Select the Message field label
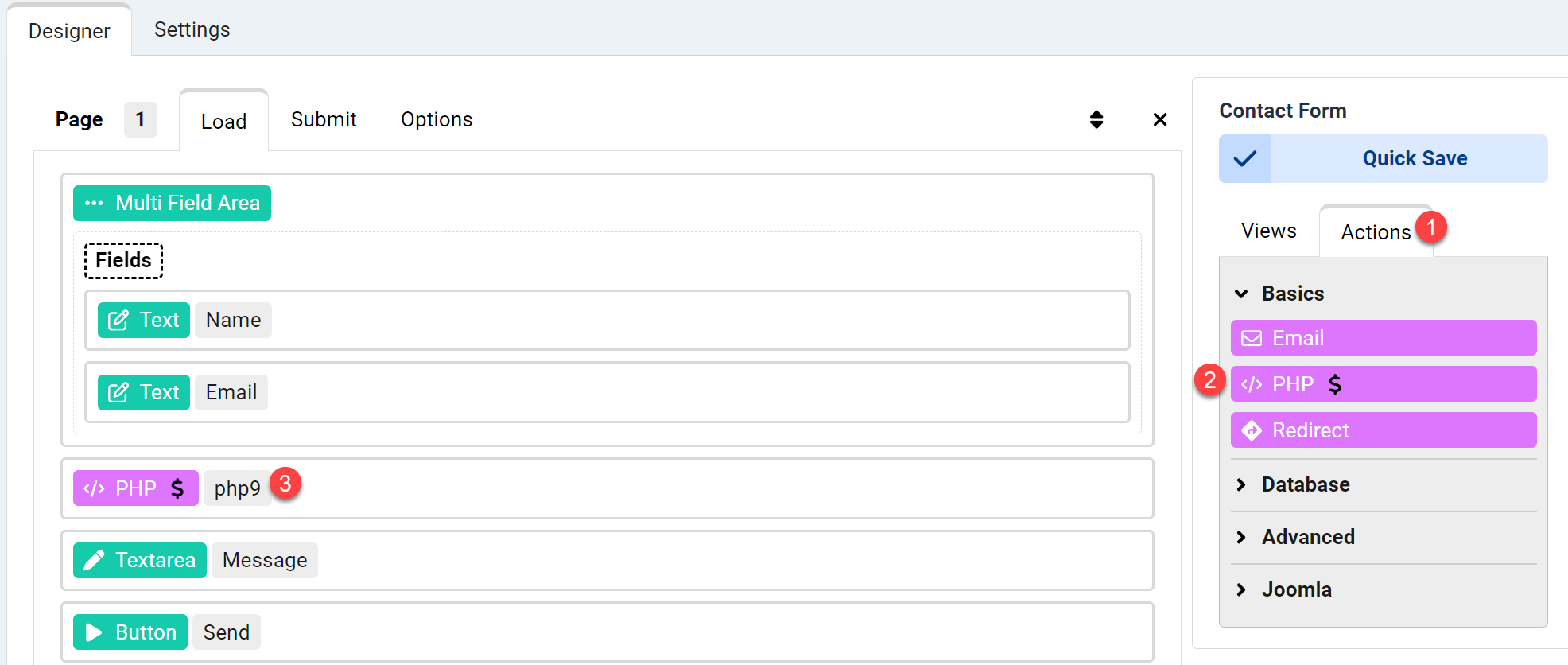1568x665 pixels. 265,560
